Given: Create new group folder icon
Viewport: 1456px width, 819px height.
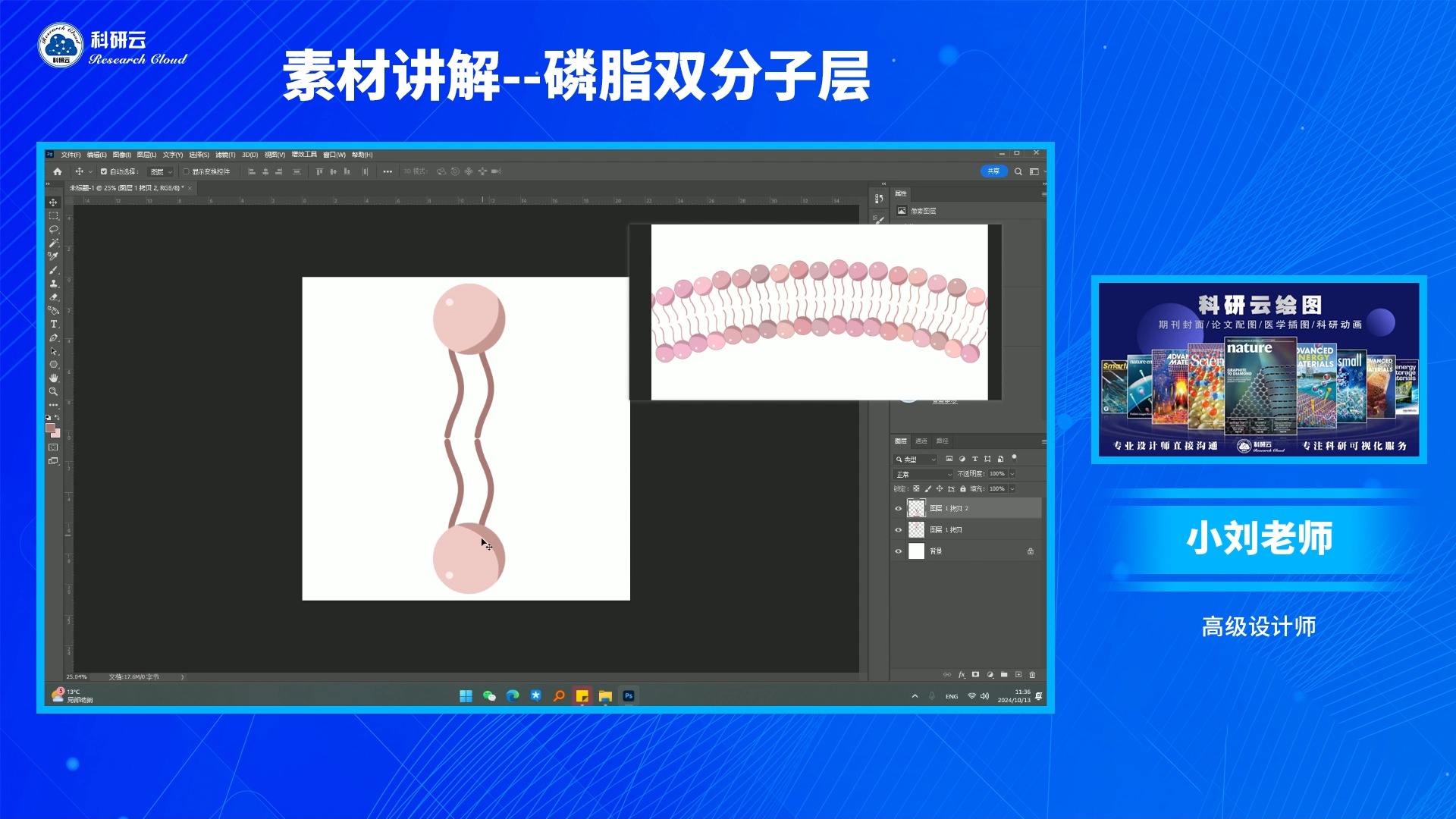Looking at the screenshot, I should click(1004, 674).
